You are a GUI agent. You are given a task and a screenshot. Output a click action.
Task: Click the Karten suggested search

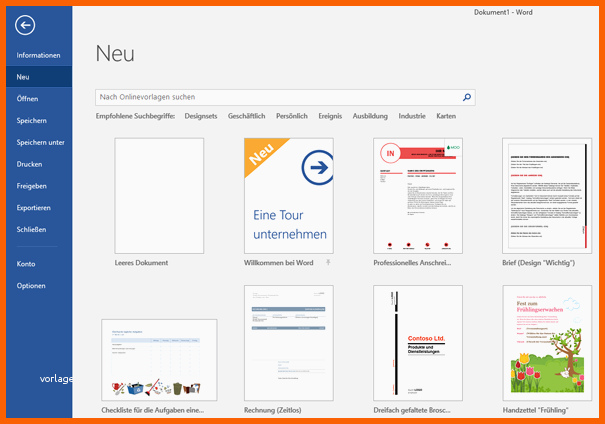coord(446,116)
